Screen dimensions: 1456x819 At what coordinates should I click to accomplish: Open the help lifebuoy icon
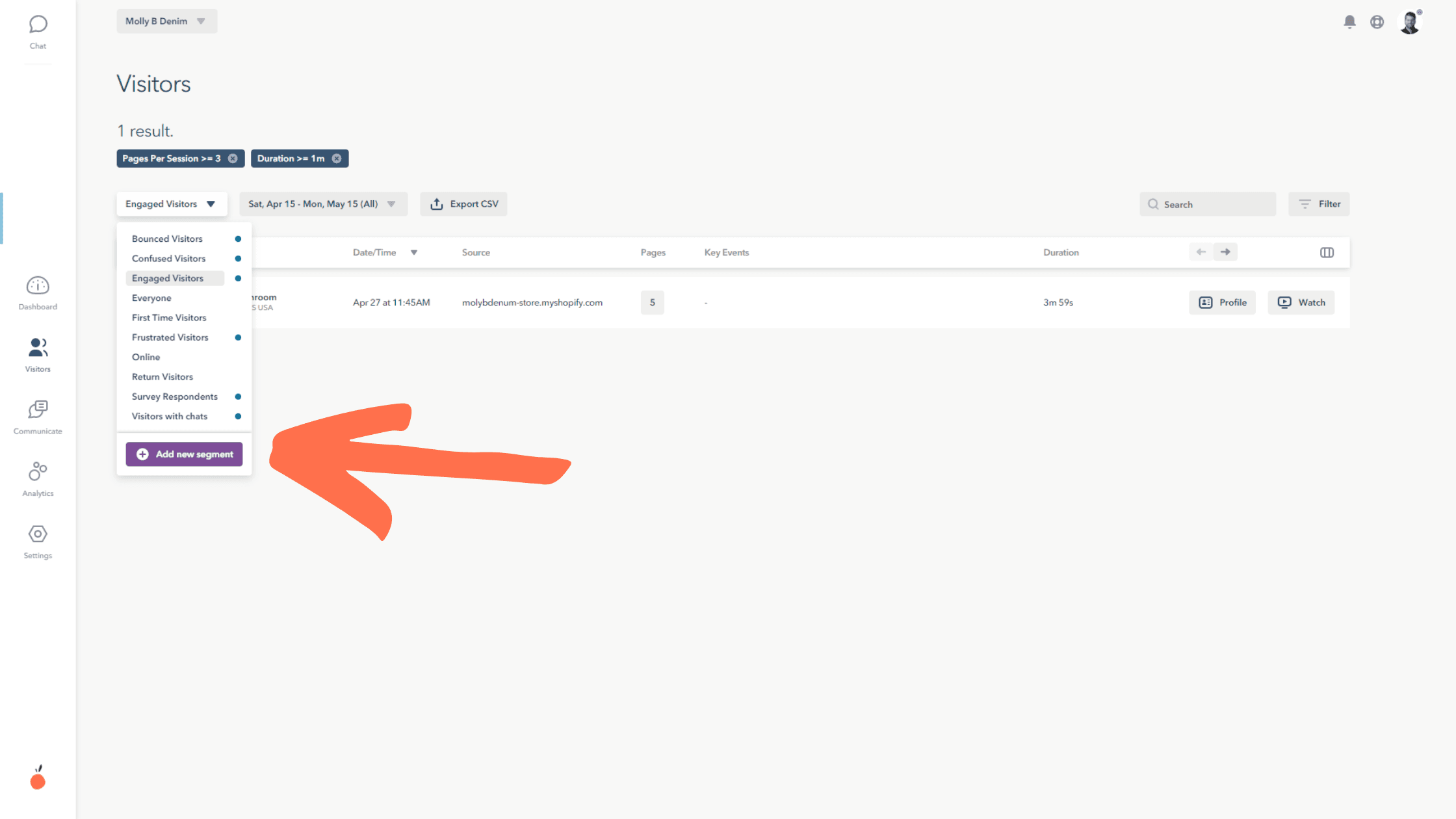pos(1377,22)
